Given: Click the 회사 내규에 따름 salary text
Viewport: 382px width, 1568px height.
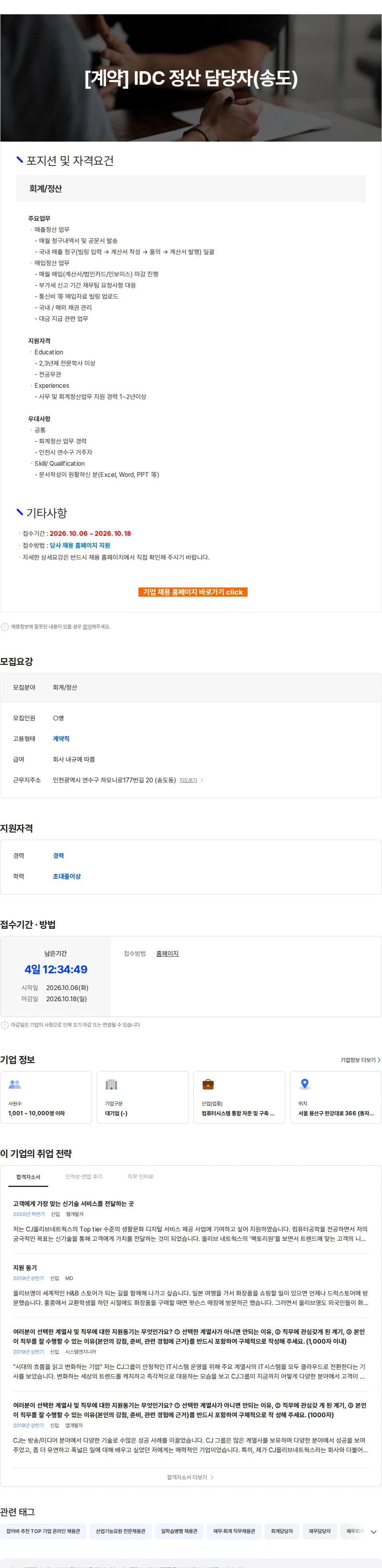Looking at the screenshot, I should (74, 759).
